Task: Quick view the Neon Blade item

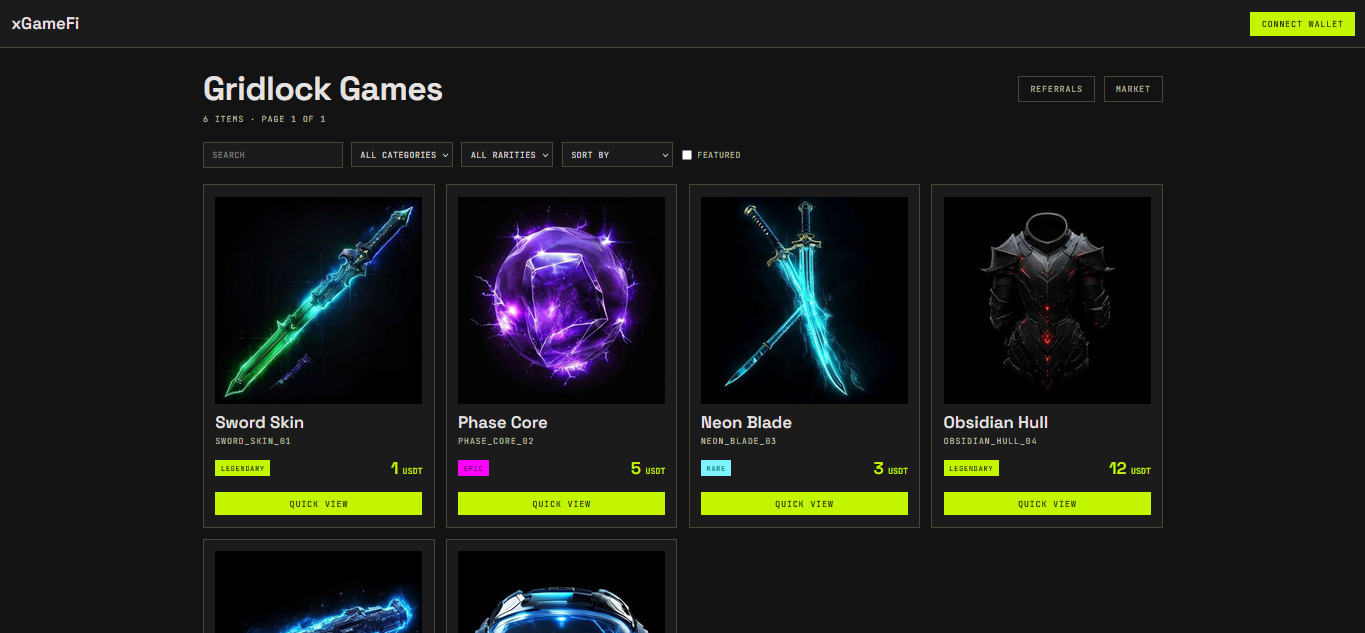Action: tap(804, 504)
